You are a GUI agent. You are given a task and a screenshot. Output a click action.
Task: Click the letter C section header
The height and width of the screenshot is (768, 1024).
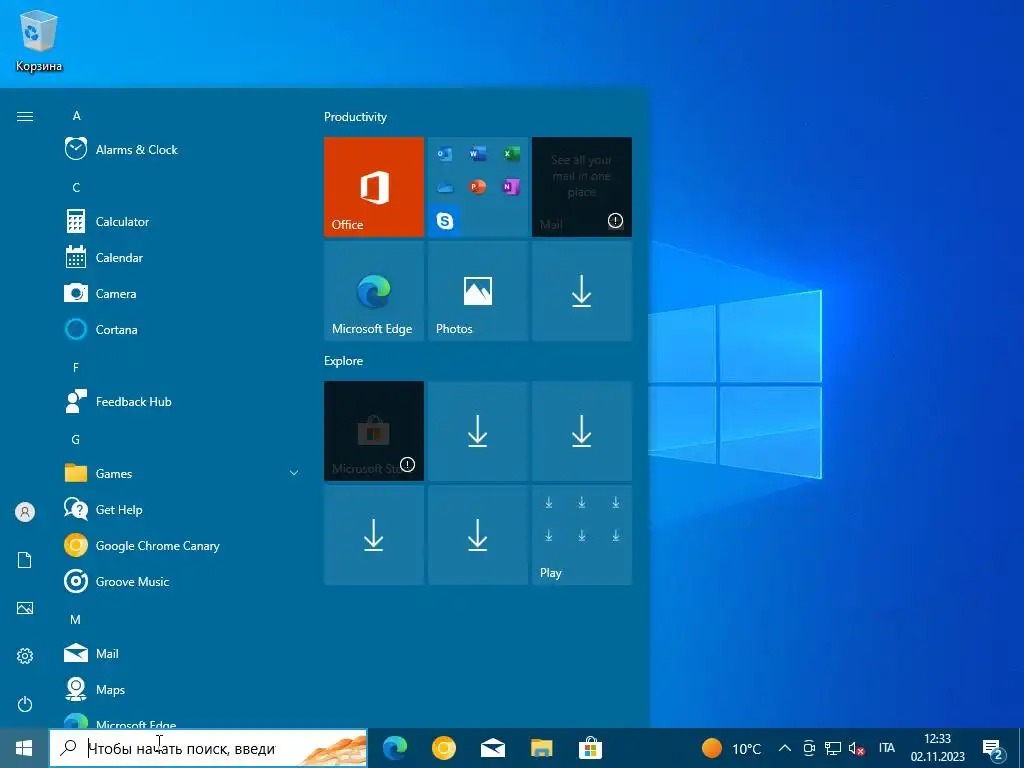(76, 187)
